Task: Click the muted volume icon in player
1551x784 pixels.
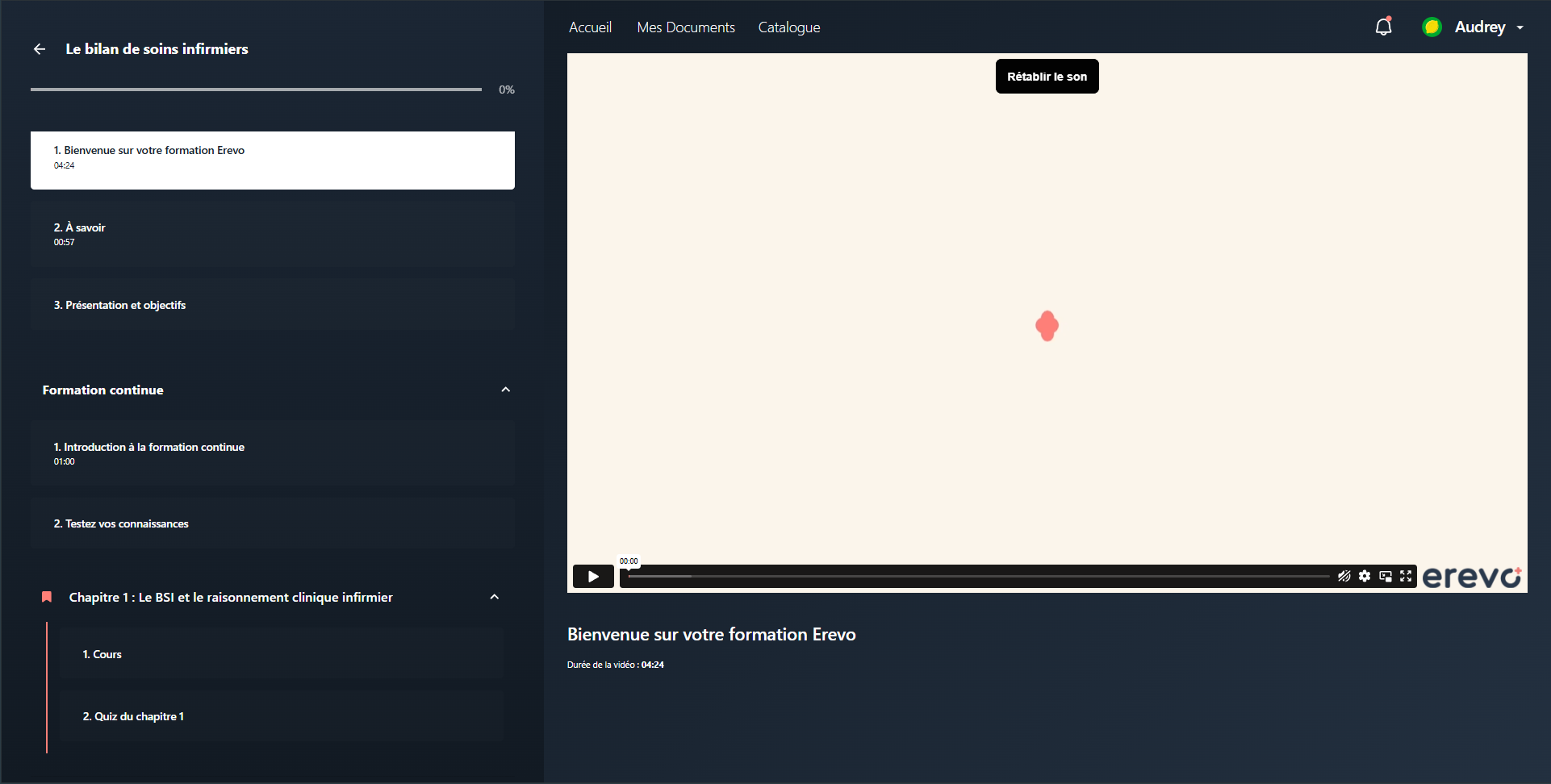Action: coord(1344,576)
